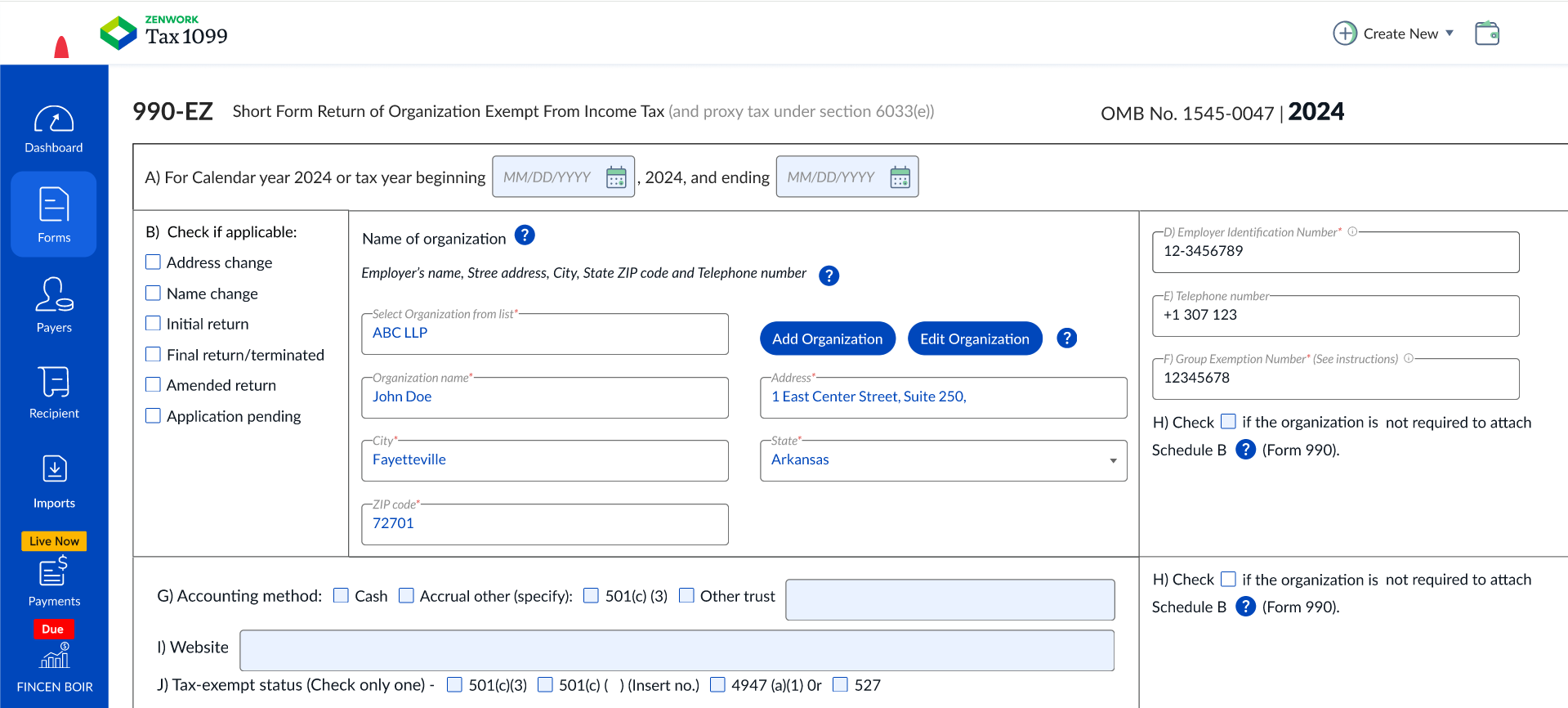The image size is (1568, 708).
Task: Click info icon for Group Exemption Number
Action: coord(1409,359)
